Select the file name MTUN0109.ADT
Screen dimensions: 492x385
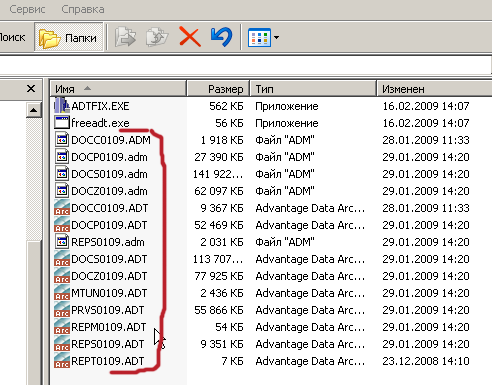pyautogui.click(x=109, y=293)
